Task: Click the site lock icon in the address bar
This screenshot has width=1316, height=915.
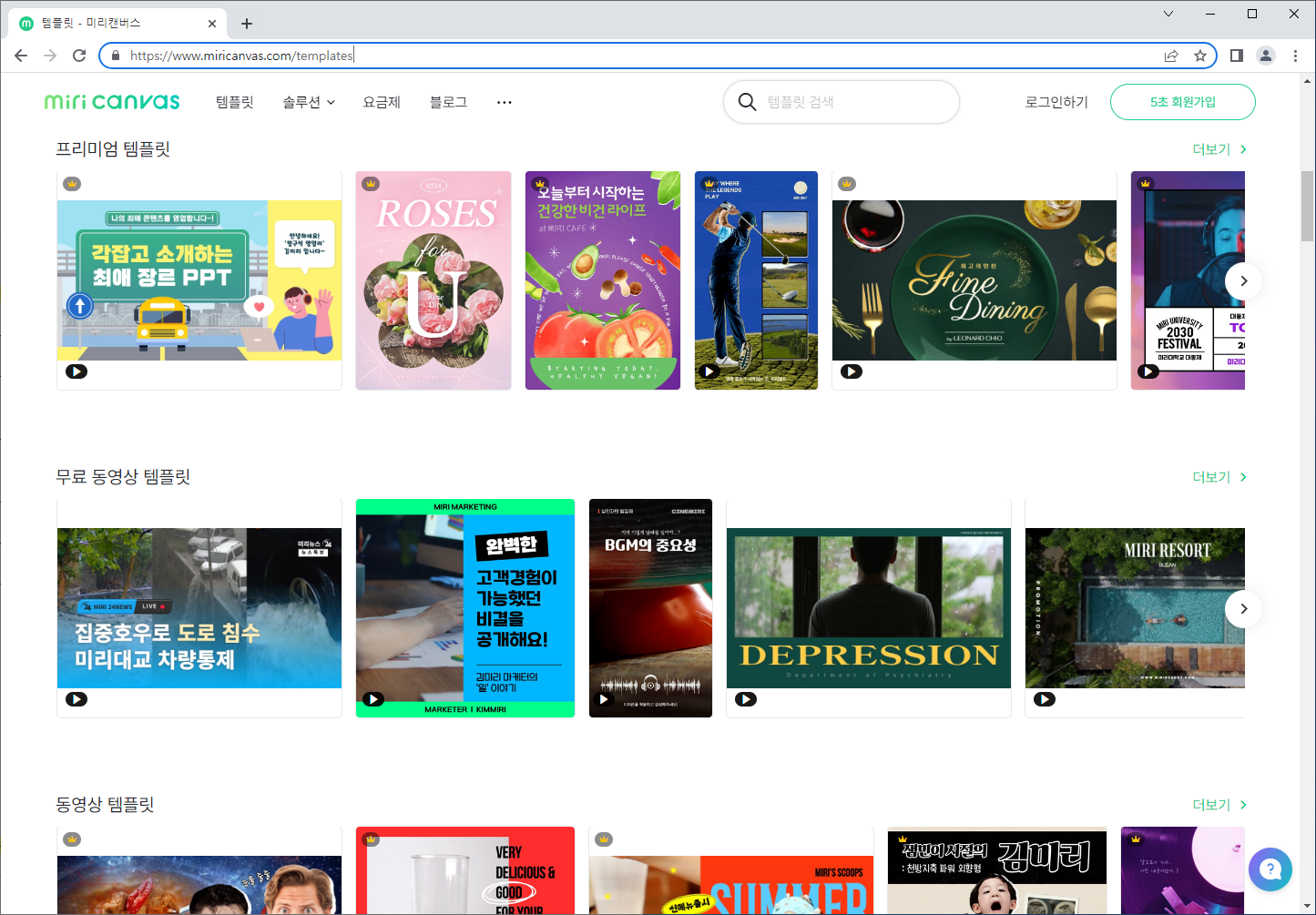Action: click(x=116, y=56)
